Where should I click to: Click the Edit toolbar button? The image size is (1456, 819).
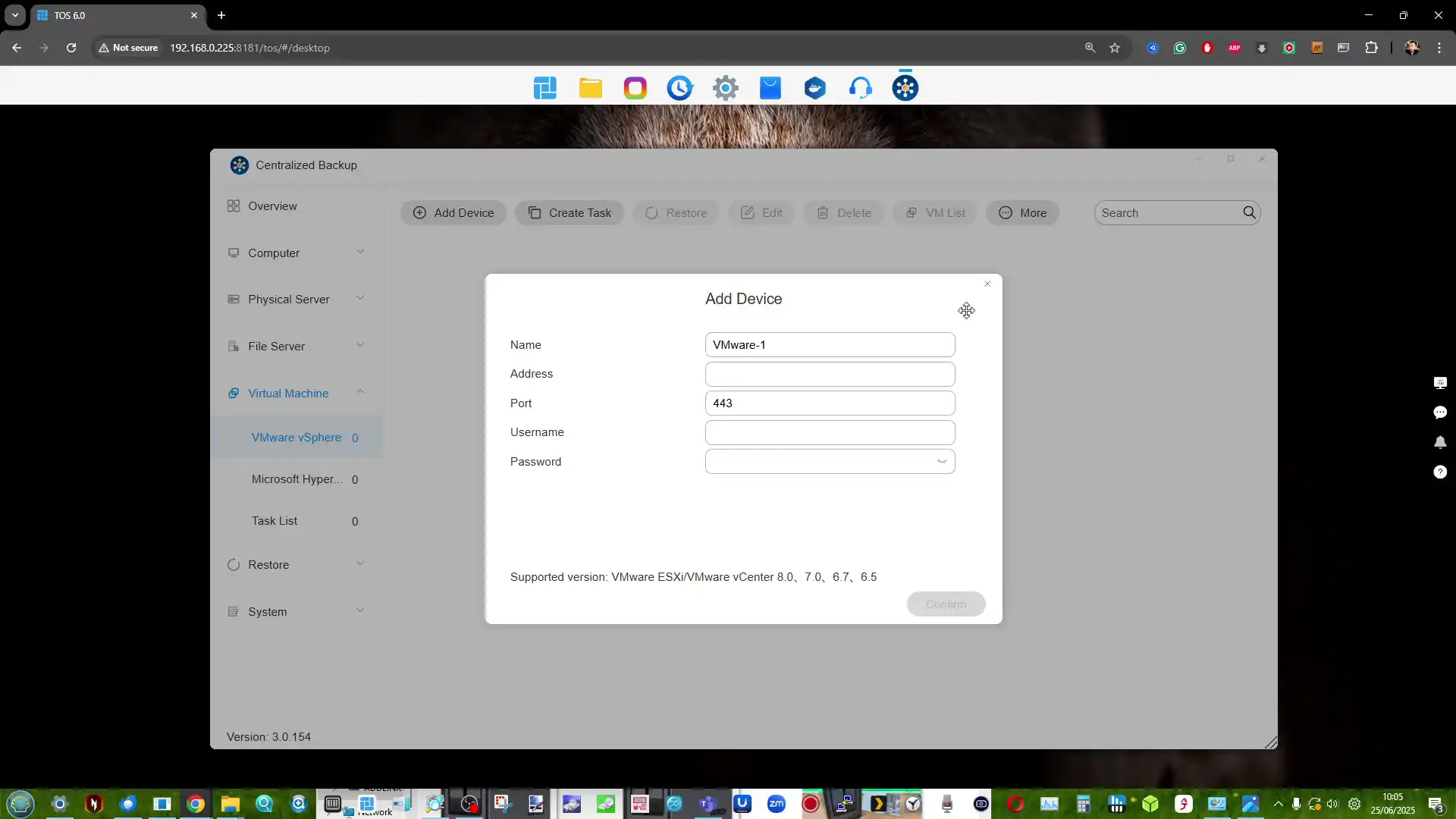[761, 213]
